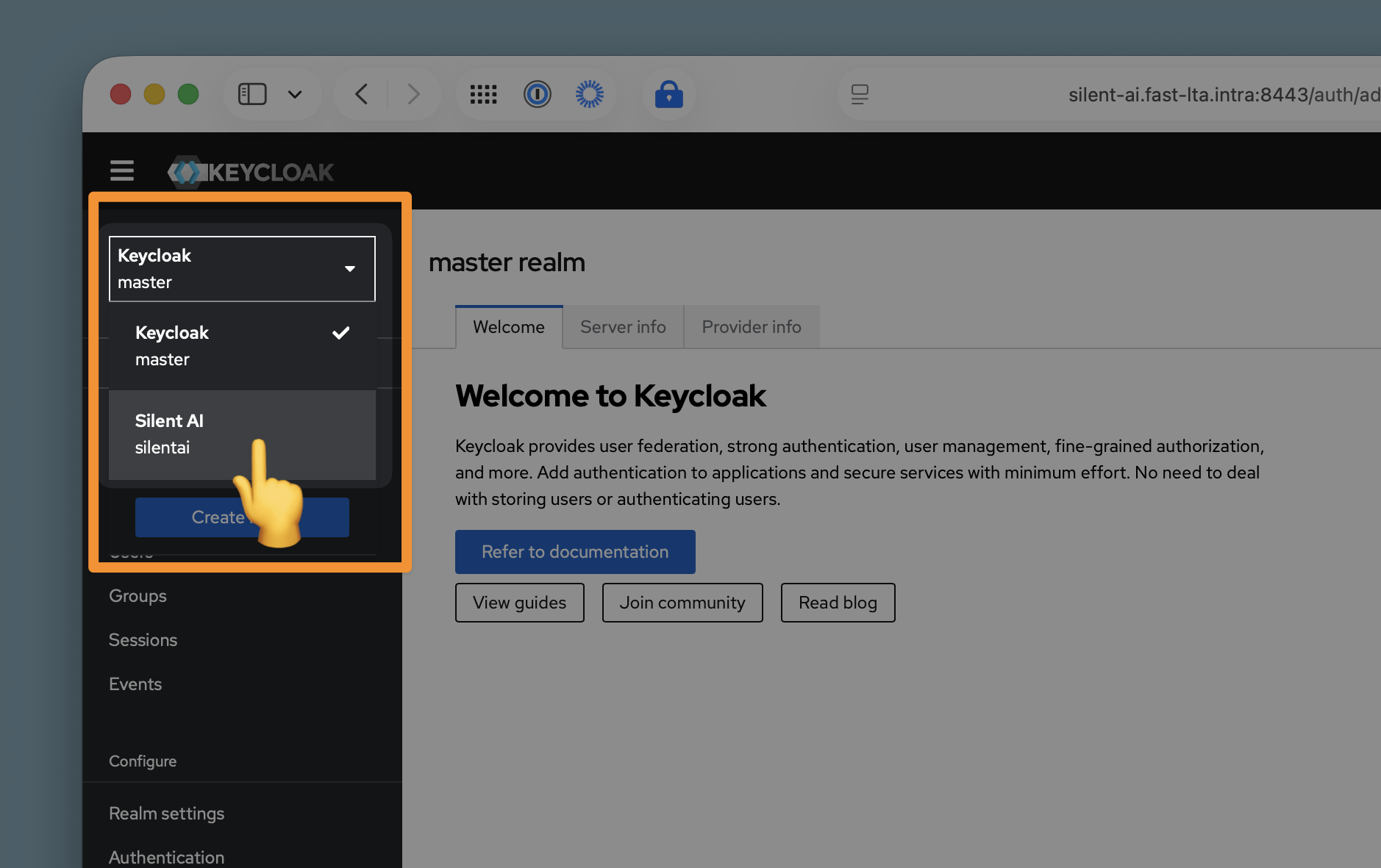Image resolution: width=1381 pixels, height=868 pixels.
Task: Click the Read blog button
Action: point(838,603)
